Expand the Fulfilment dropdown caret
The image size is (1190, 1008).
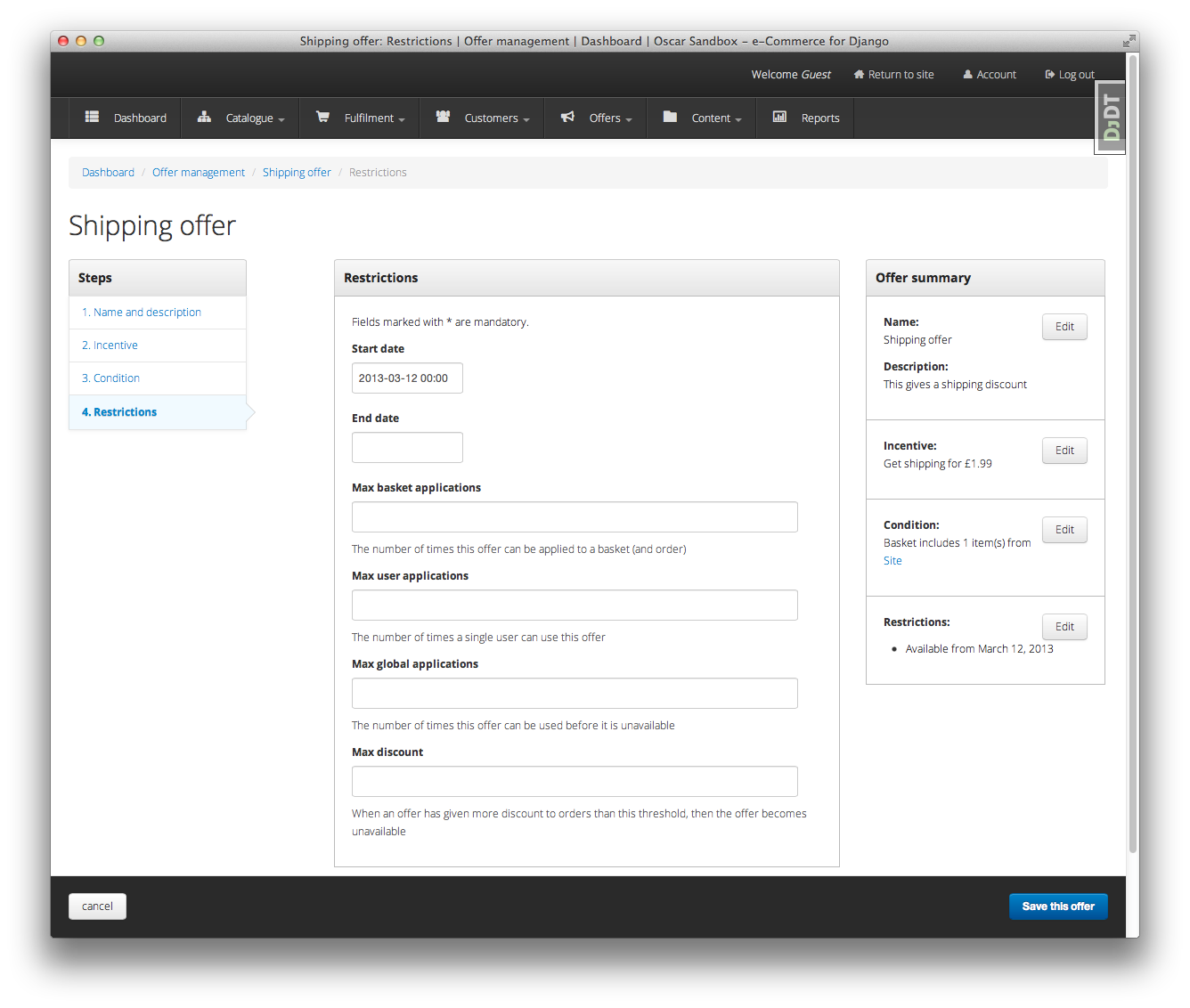coord(402,120)
